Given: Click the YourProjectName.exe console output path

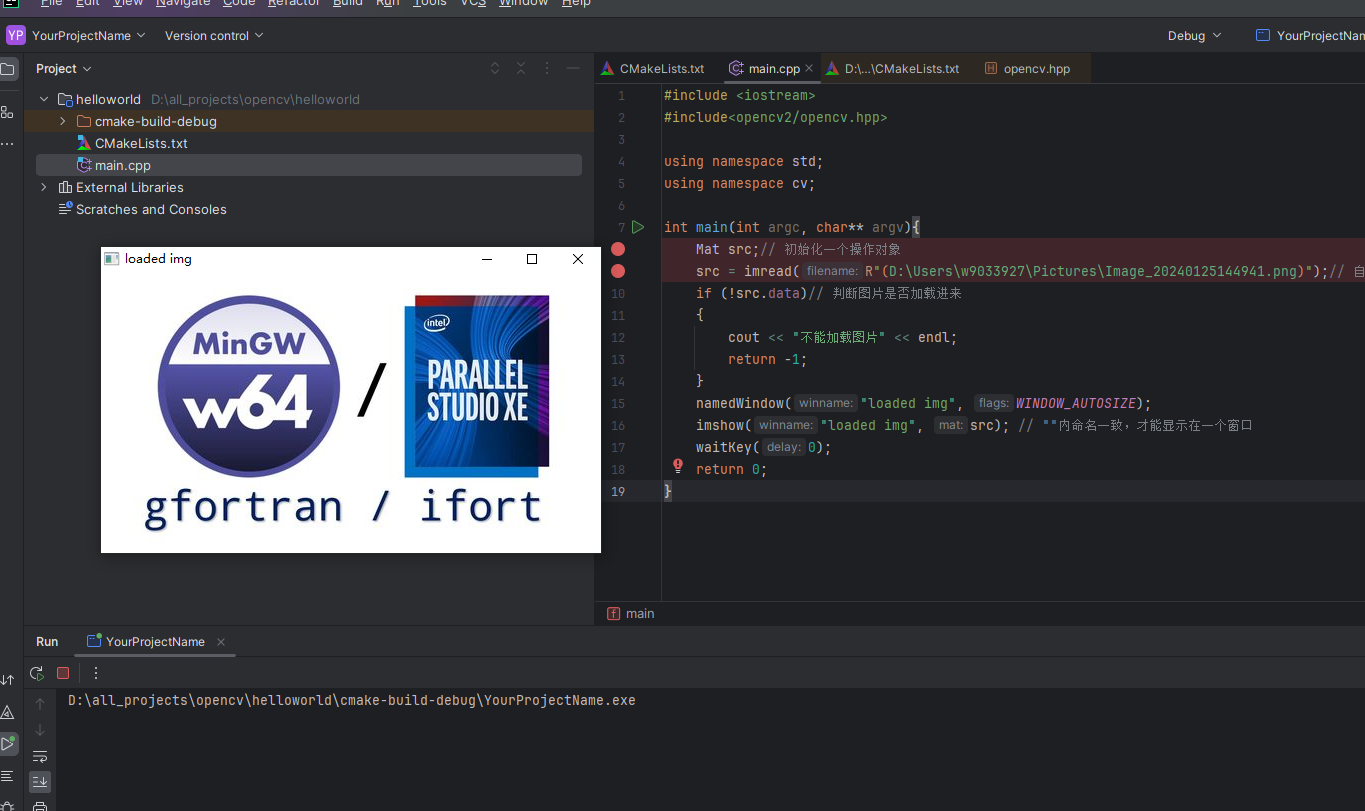Looking at the screenshot, I should click(352, 700).
